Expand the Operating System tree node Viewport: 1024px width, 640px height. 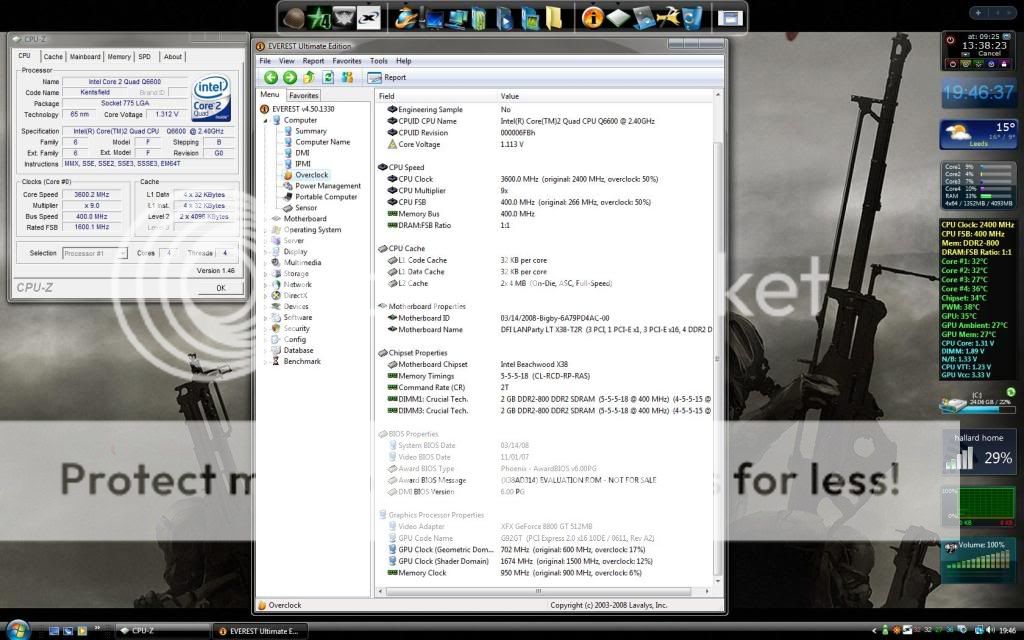click(266, 231)
